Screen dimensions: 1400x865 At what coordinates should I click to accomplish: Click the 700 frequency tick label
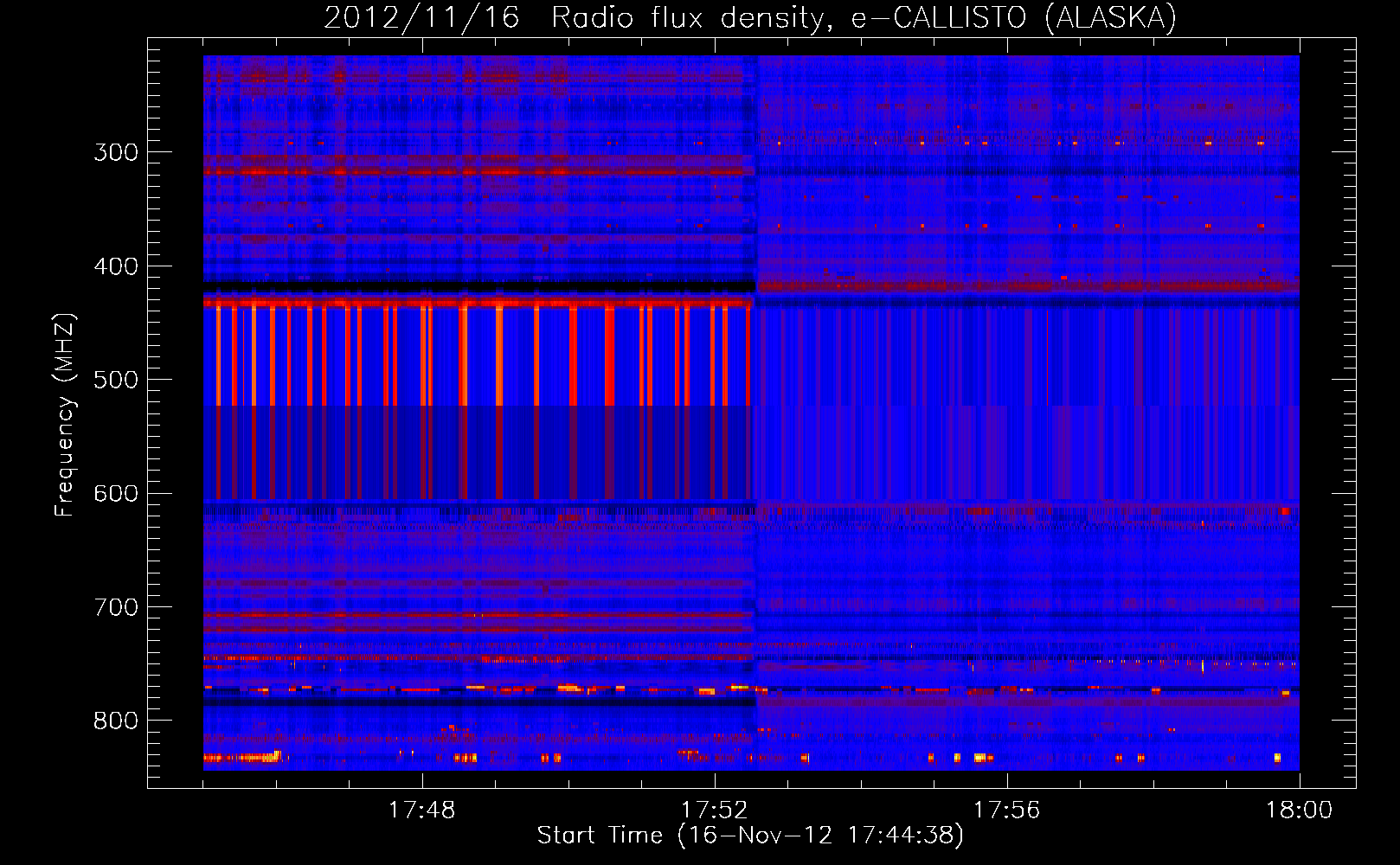point(116,607)
